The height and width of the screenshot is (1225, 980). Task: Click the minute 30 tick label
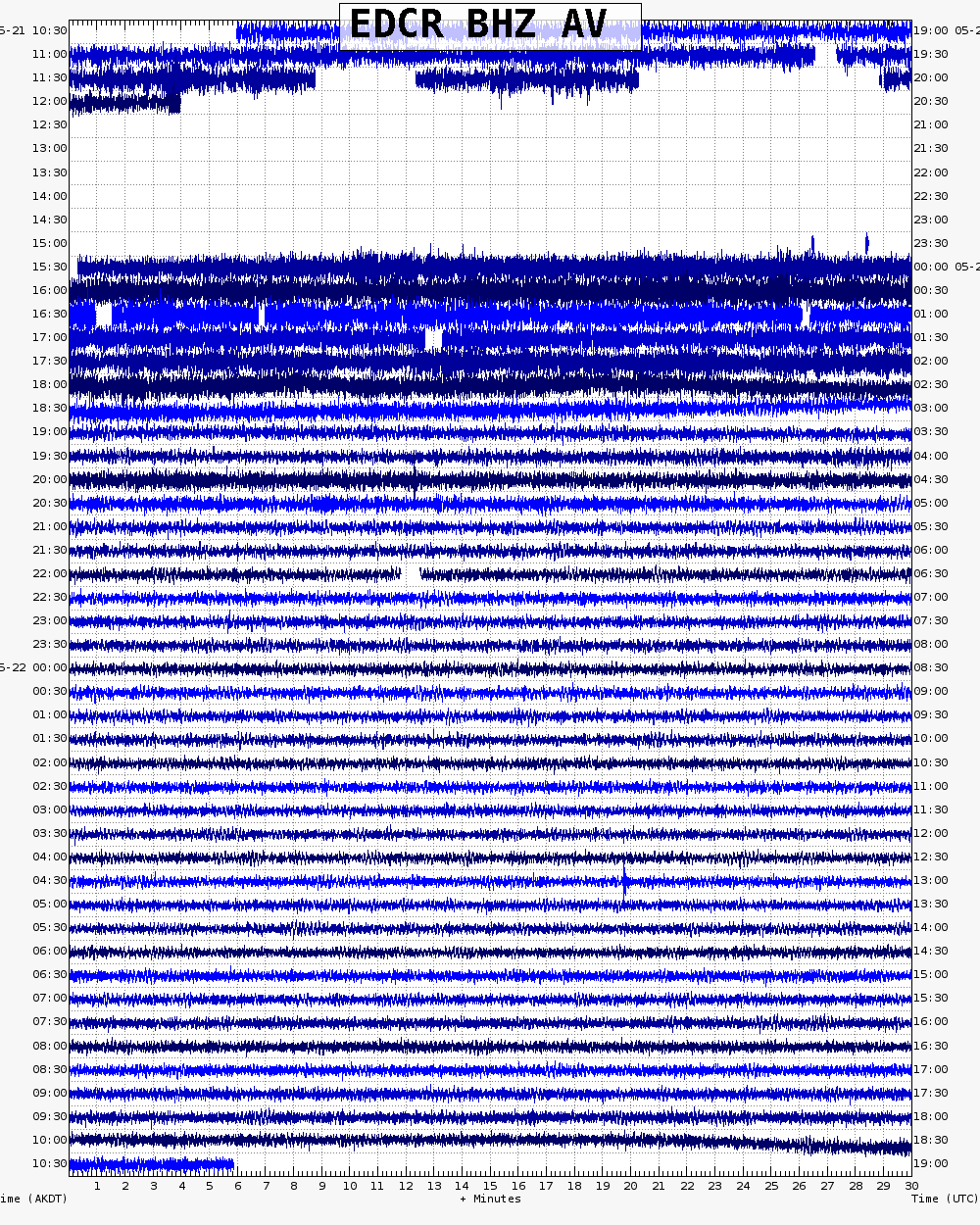coord(910,1187)
